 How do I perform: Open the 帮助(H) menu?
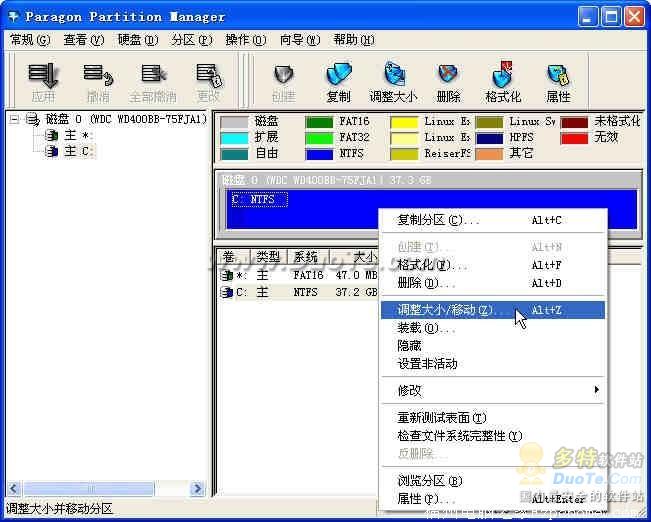354,40
